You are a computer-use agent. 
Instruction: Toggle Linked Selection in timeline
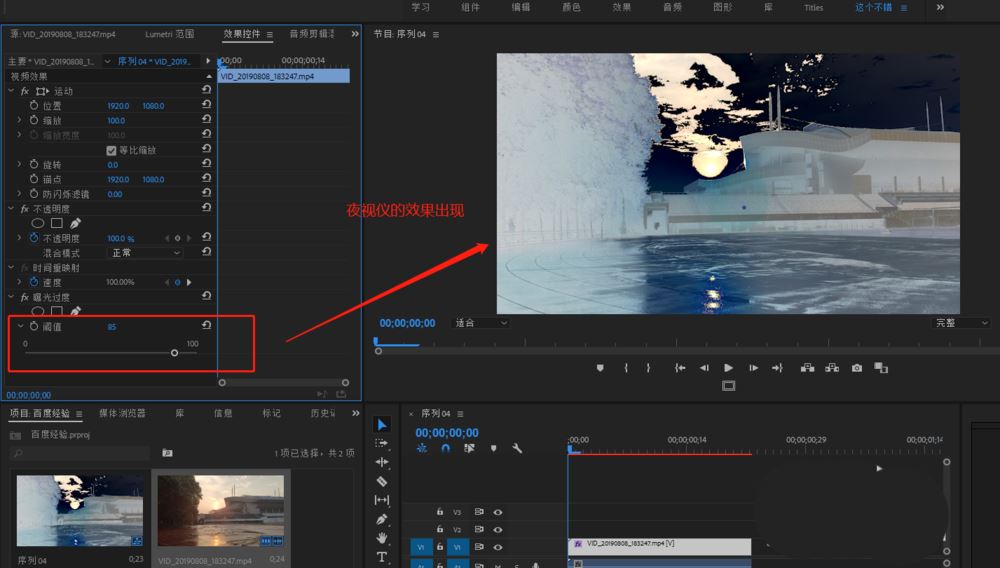coord(469,448)
